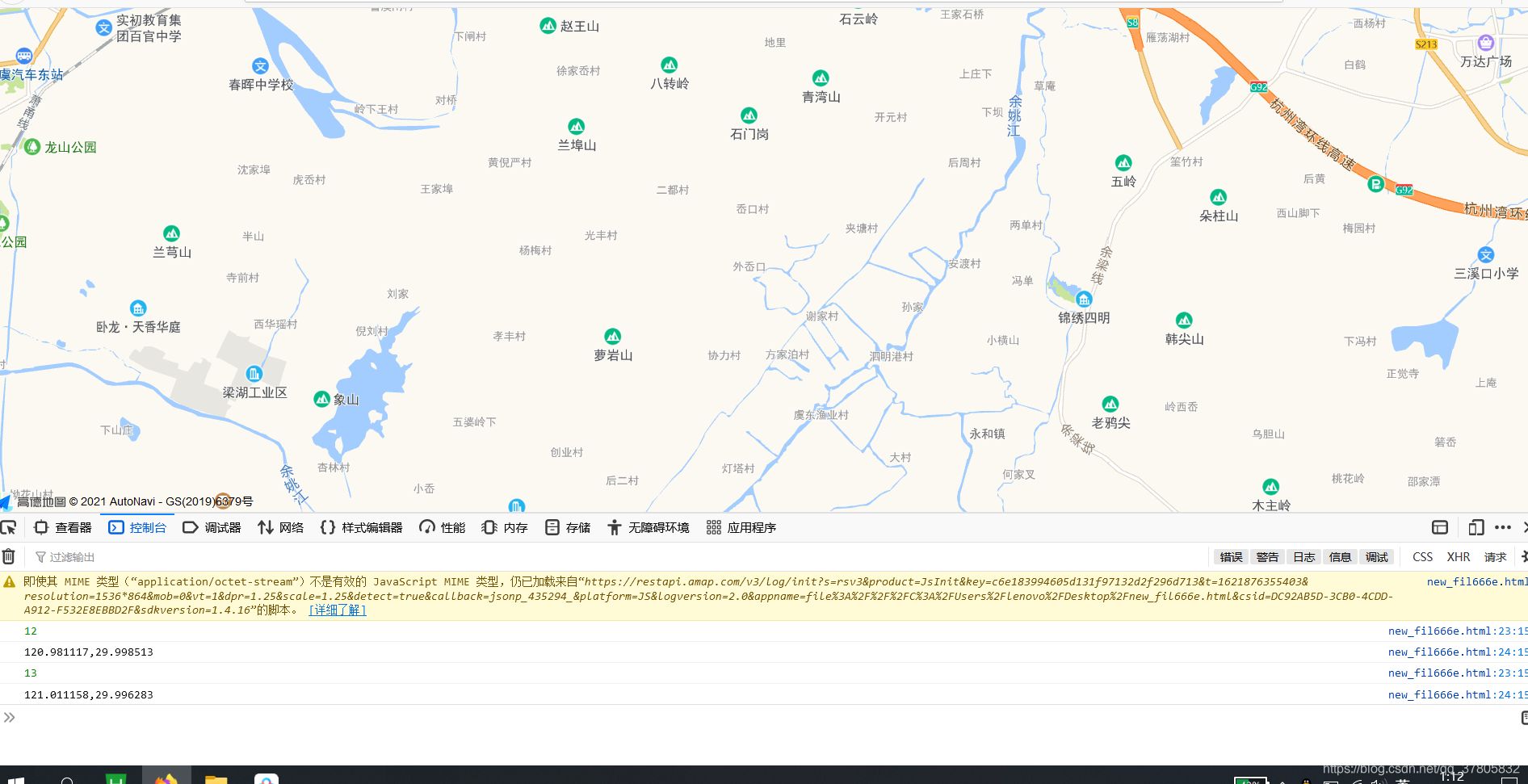Click the parking marker on 杭州湾环线高速
Screen dimensions: 1528x784
(1376, 184)
